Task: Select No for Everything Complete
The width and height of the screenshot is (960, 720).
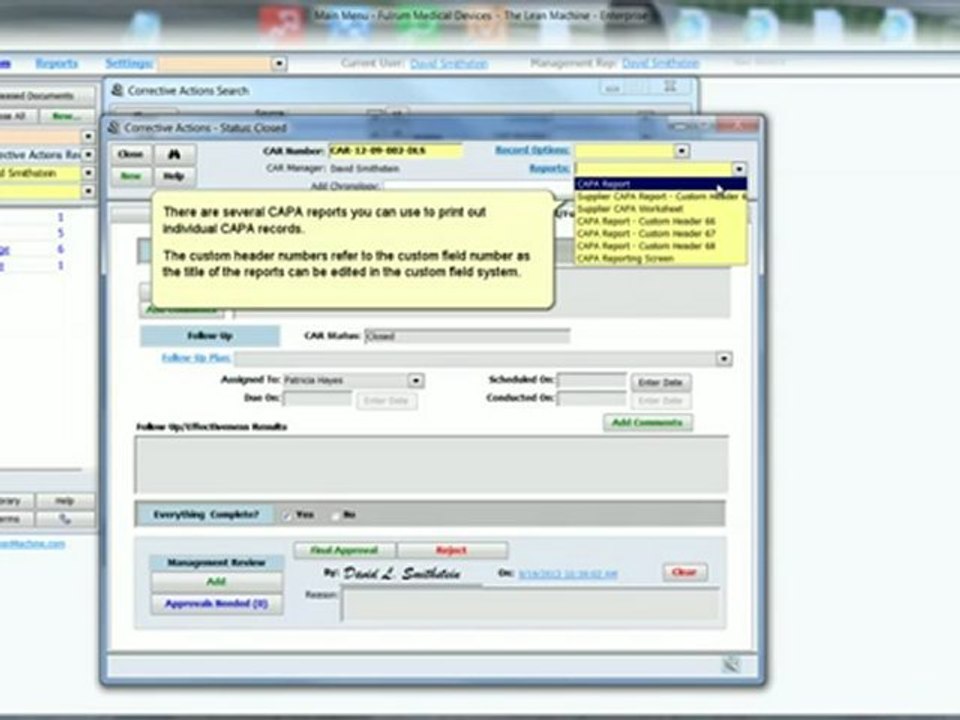Action: [334, 516]
